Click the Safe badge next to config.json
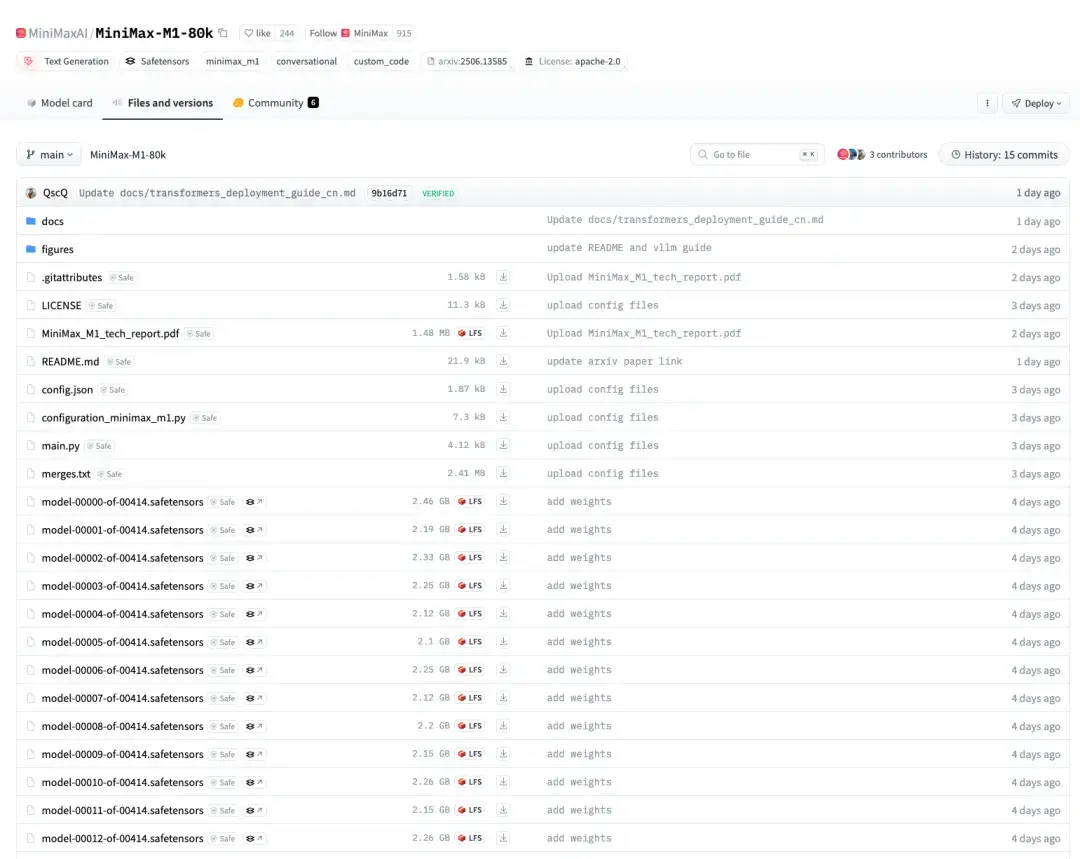Image resolution: width=1080 pixels, height=859 pixels. 113,390
